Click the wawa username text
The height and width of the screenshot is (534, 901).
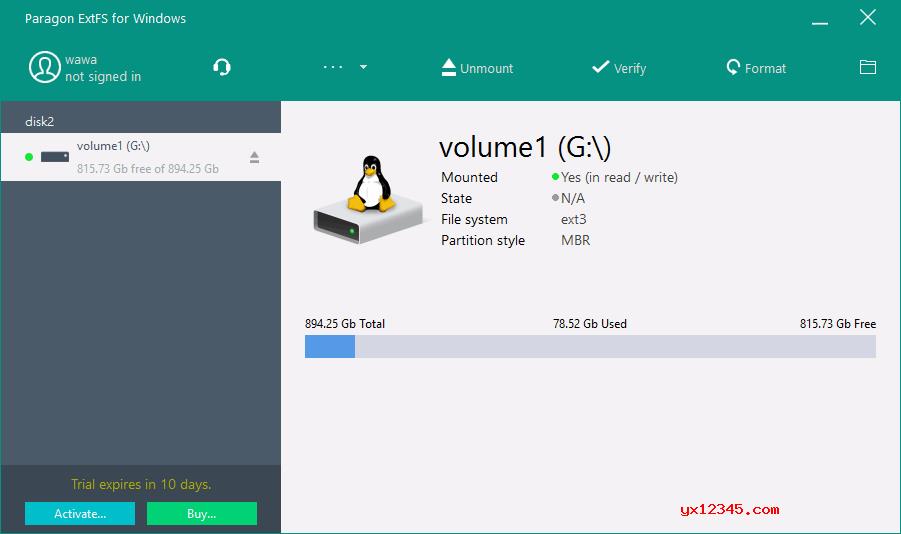(81, 60)
